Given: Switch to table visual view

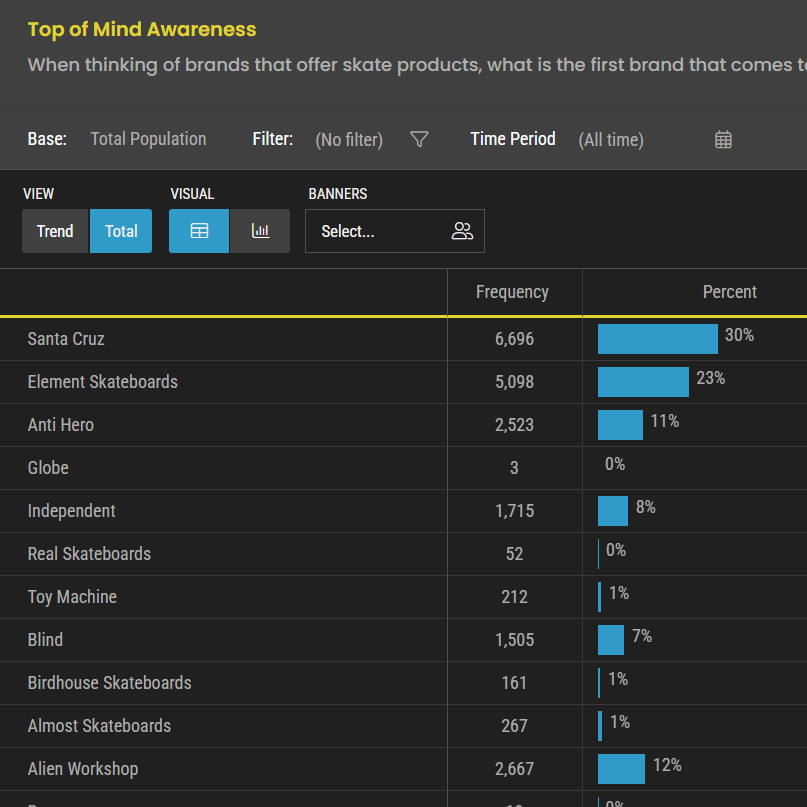Looking at the screenshot, I should coord(199,231).
